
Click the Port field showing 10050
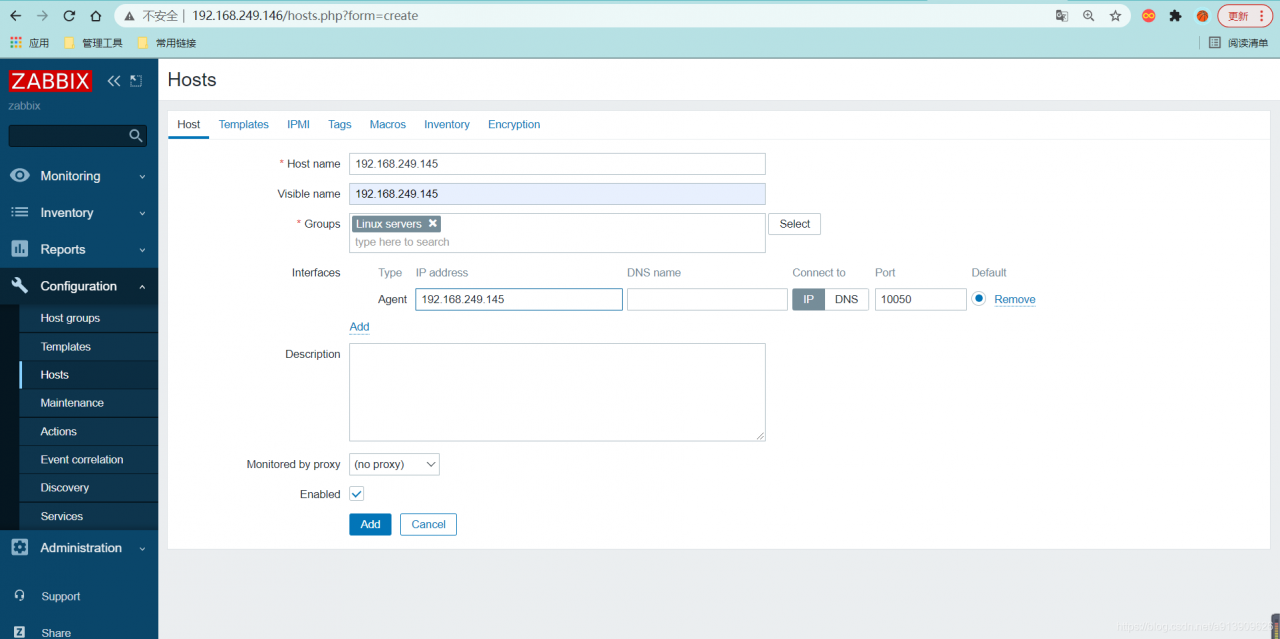921,299
